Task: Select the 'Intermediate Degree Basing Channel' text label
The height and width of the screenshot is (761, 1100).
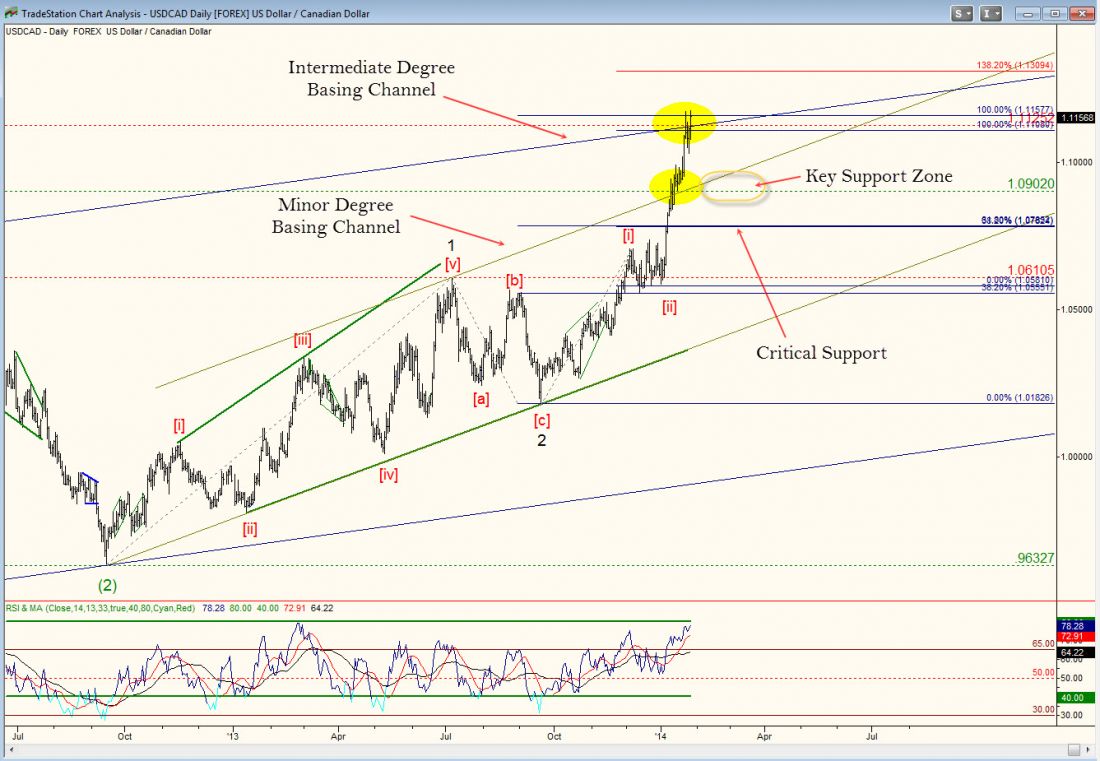Action: 371,79
